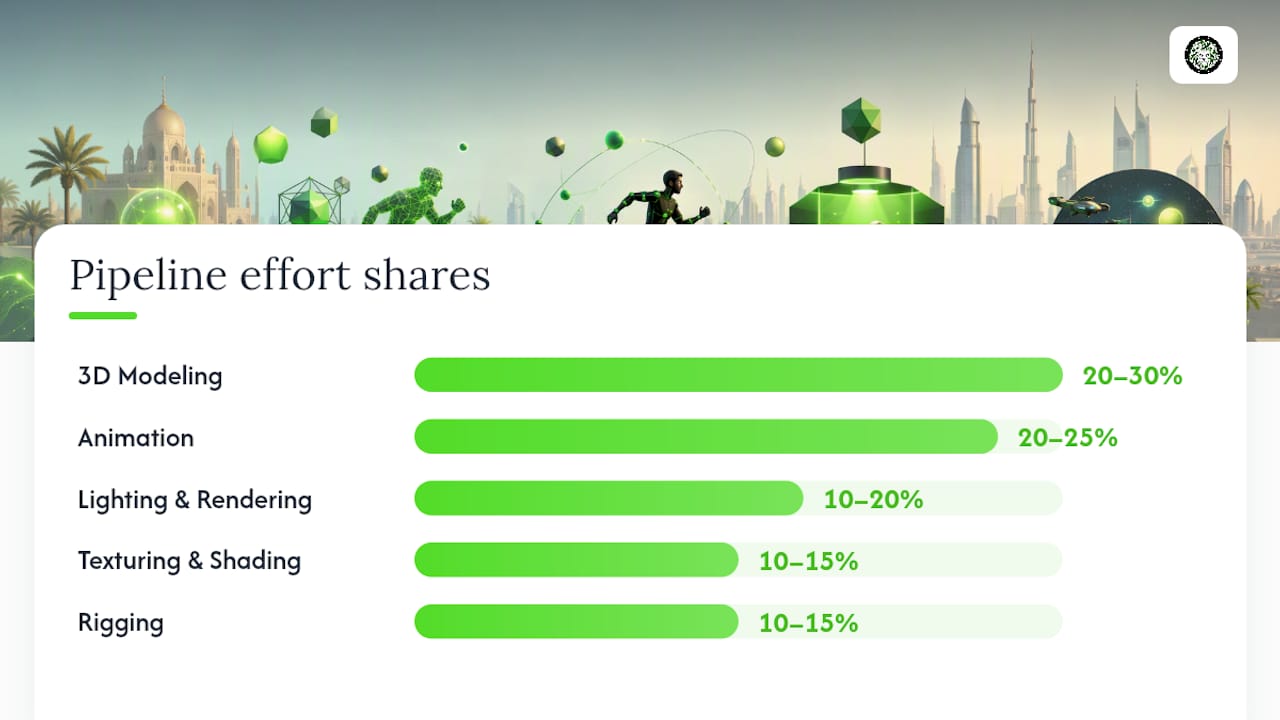
Task: Click the 'Lighting & Rendering' label
Action: 195,499
